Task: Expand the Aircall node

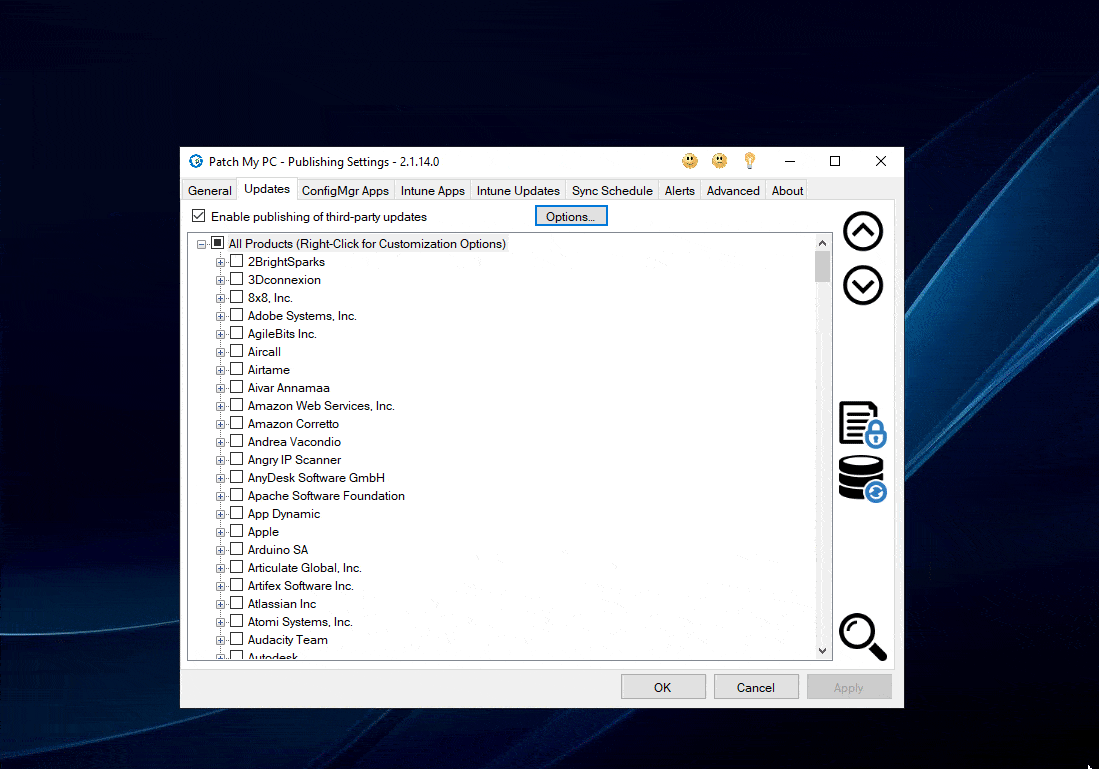Action: (220, 353)
